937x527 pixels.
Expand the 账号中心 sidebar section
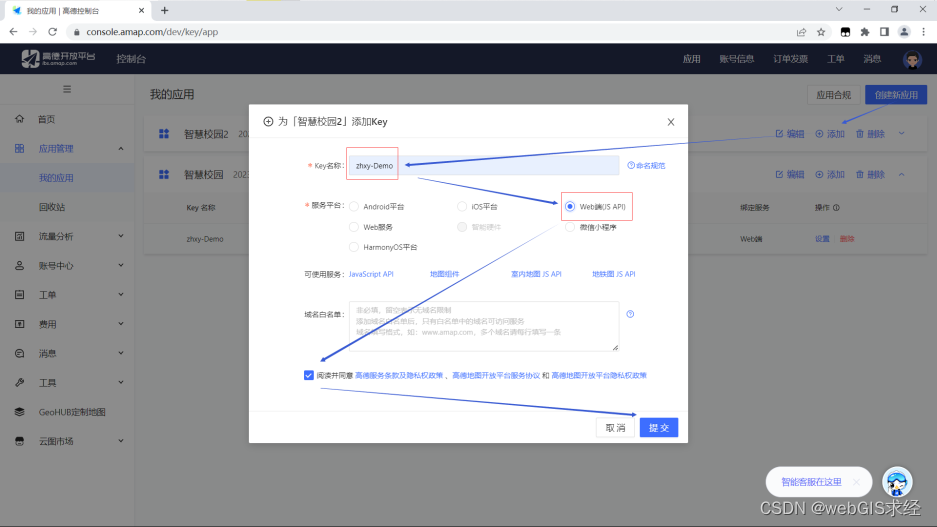tap(67, 266)
